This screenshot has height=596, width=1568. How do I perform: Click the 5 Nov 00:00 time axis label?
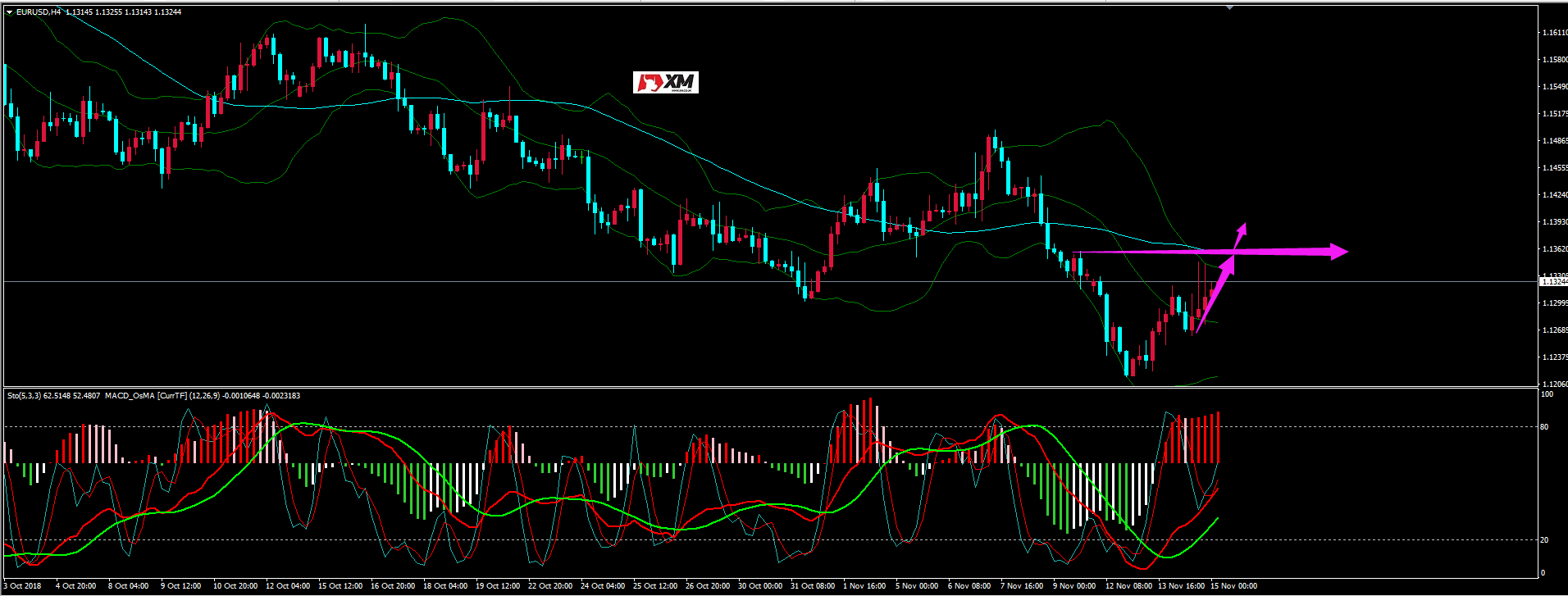[917, 586]
